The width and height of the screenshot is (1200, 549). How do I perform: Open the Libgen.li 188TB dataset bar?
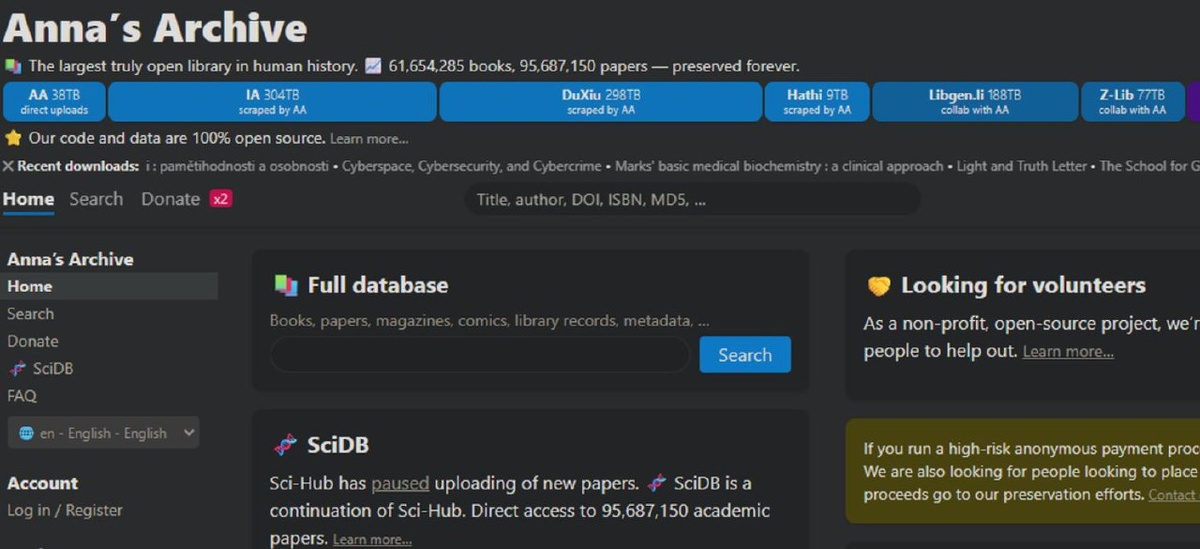coord(975,102)
